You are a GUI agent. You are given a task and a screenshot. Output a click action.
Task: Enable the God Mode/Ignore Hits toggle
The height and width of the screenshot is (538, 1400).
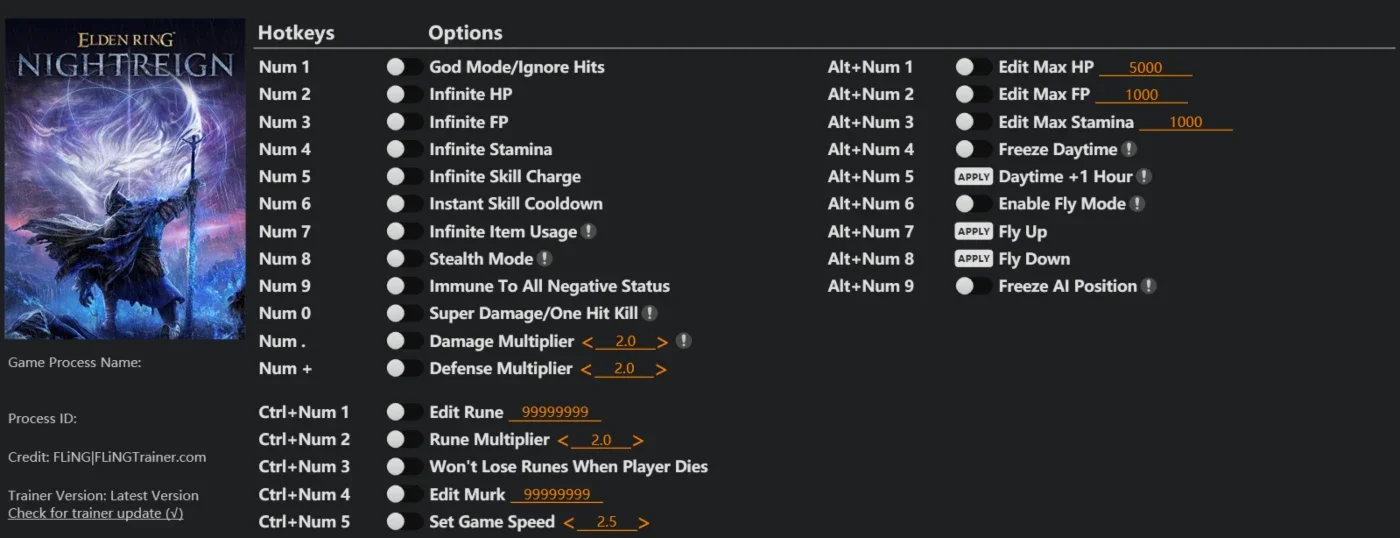pos(404,67)
